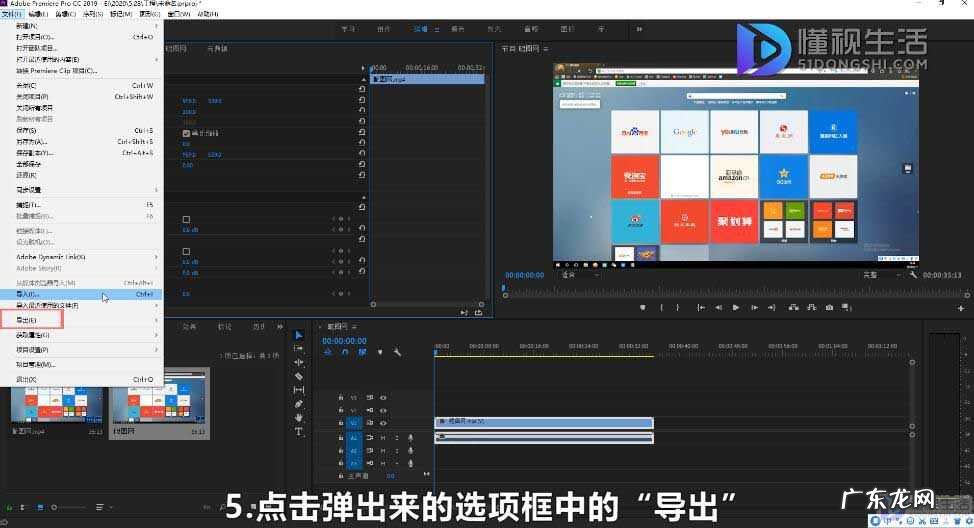Click the Extract button in program monitor

[x=811, y=307]
